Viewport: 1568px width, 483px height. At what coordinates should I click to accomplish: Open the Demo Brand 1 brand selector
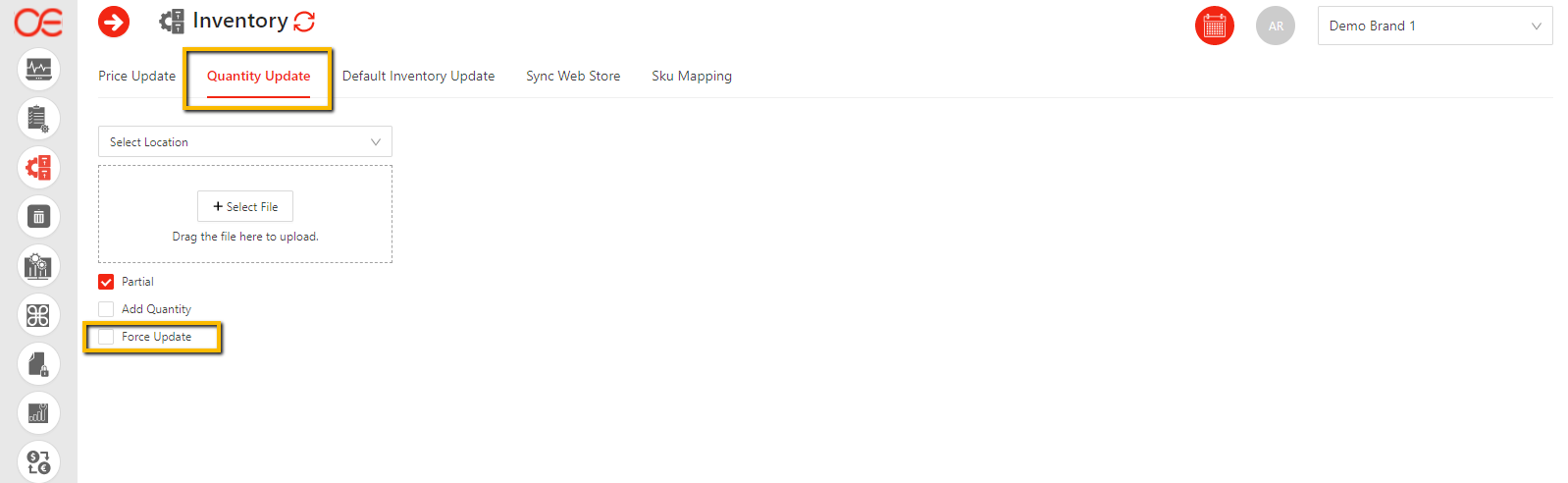(x=1435, y=27)
